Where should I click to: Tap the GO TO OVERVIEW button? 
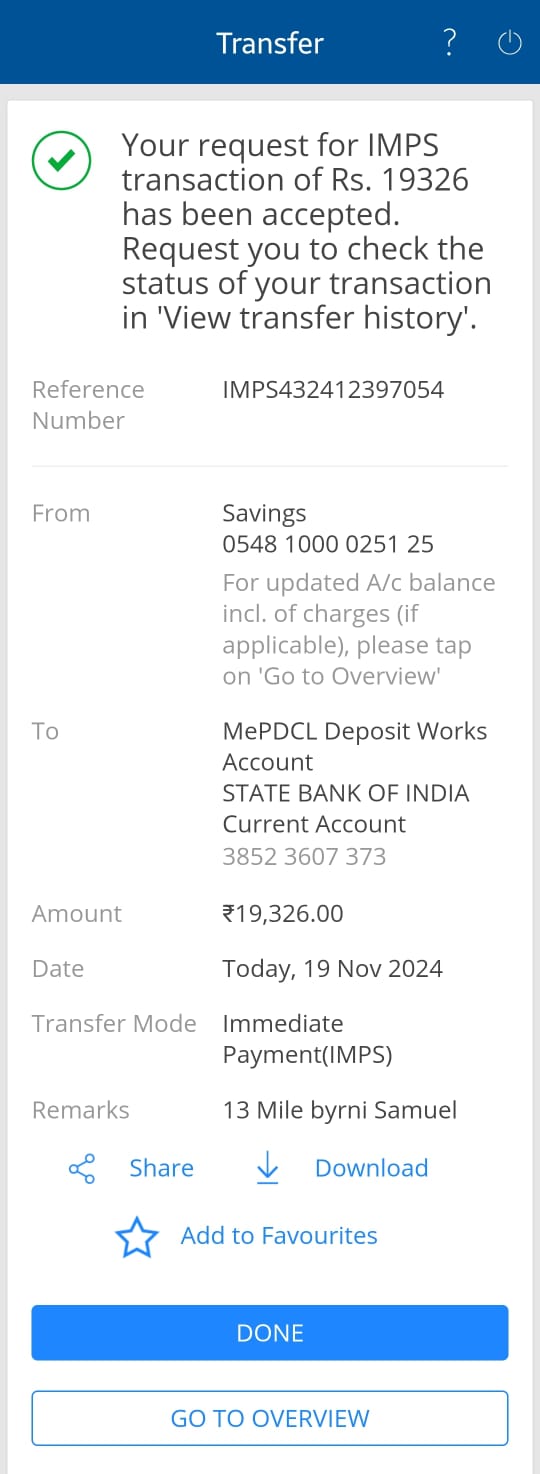270,1418
